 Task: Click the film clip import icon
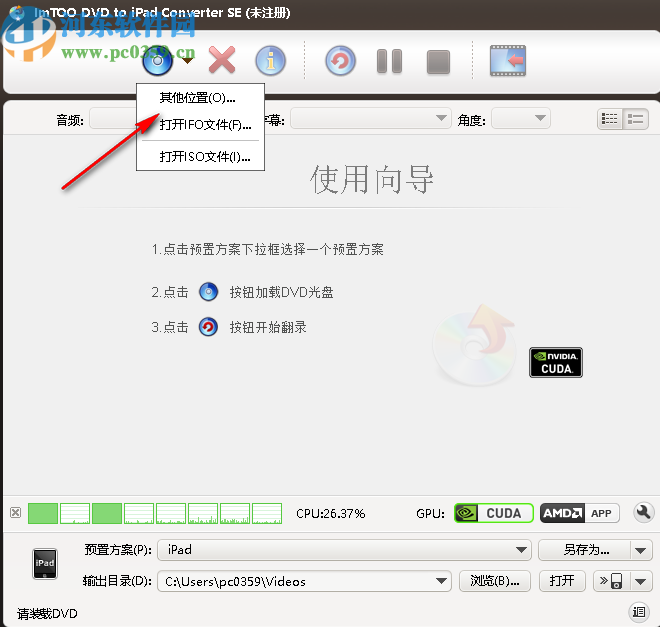[x=508, y=61]
